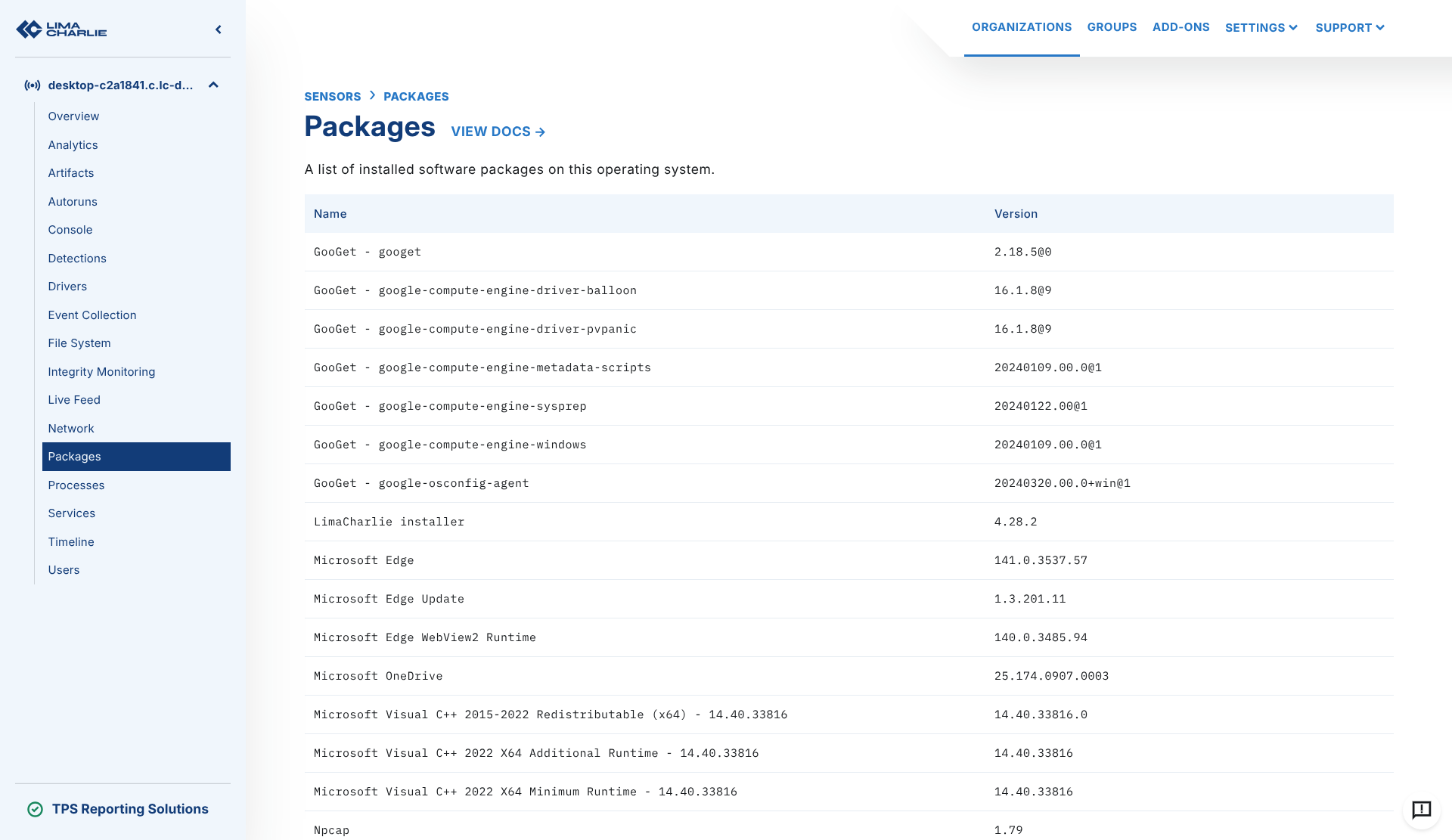1452x840 pixels.
Task: Open Integrity Monitoring section
Action: coord(101,372)
